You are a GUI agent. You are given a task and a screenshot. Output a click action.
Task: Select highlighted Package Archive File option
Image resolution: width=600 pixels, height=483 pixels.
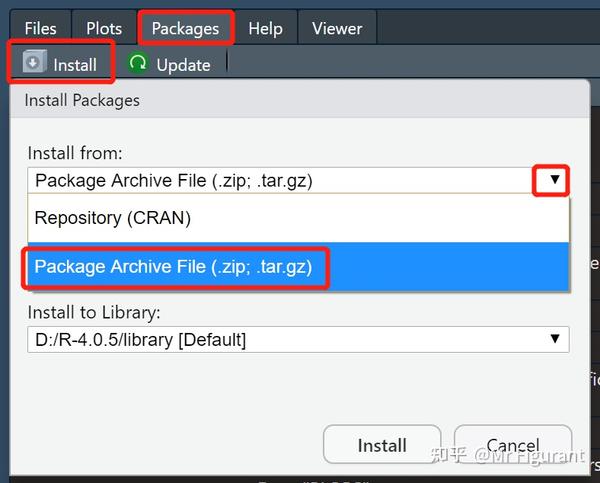coord(298,267)
